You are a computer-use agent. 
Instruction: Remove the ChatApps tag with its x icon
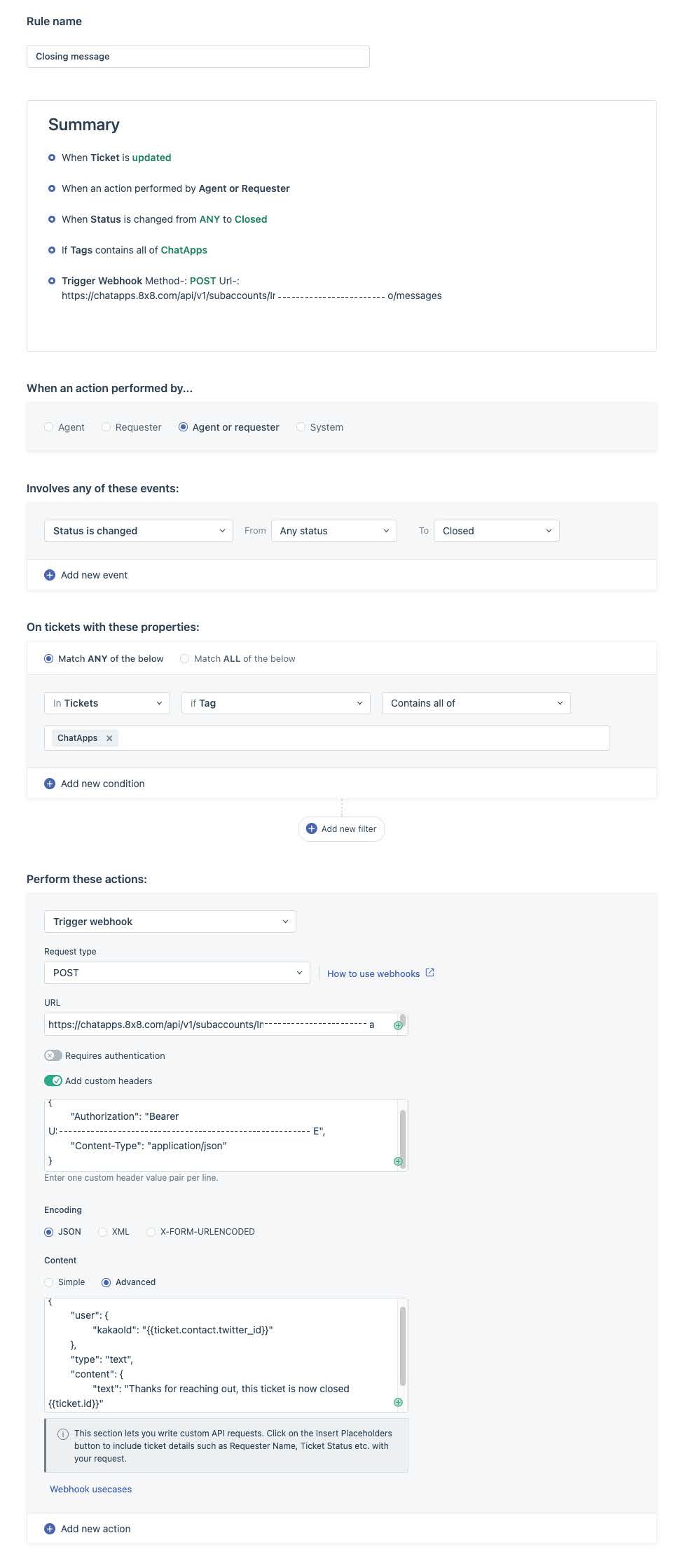point(109,738)
